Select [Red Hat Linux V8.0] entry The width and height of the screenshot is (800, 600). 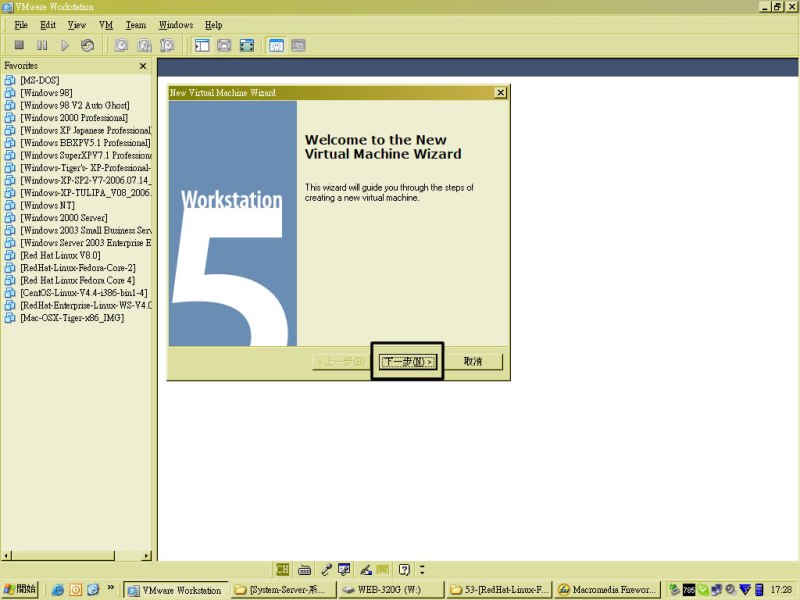[x=59, y=255]
